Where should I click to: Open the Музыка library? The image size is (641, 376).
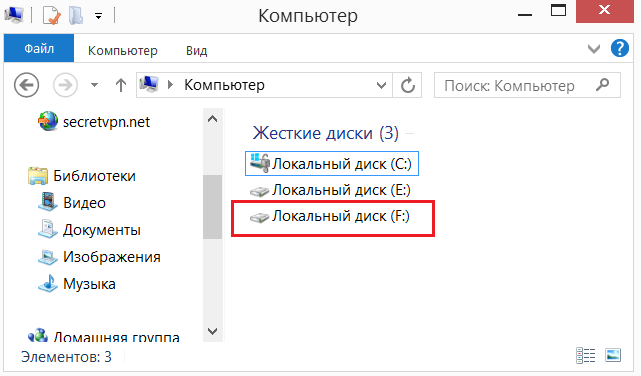tap(89, 284)
